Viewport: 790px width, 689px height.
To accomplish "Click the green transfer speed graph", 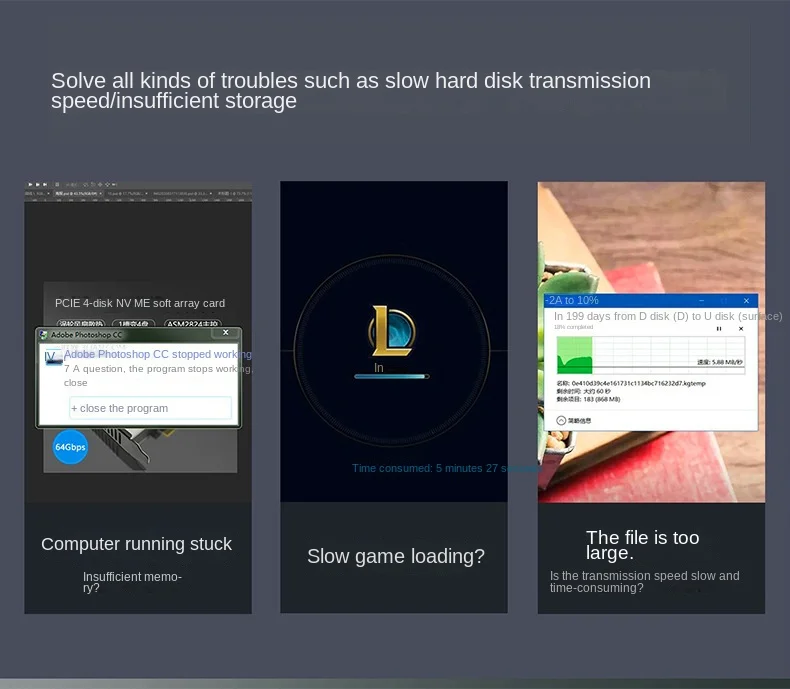I will pyautogui.click(x=574, y=354).
